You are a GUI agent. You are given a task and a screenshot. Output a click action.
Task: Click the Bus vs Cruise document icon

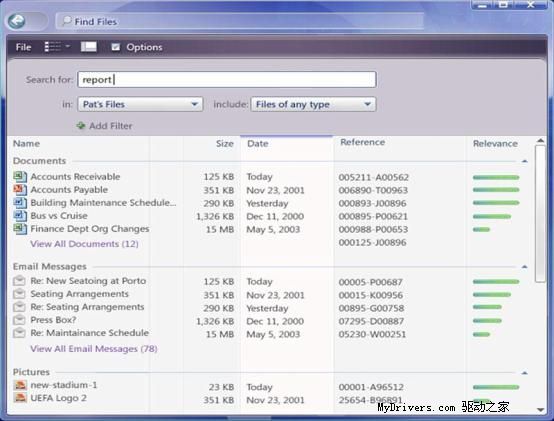tap(20, 216)
